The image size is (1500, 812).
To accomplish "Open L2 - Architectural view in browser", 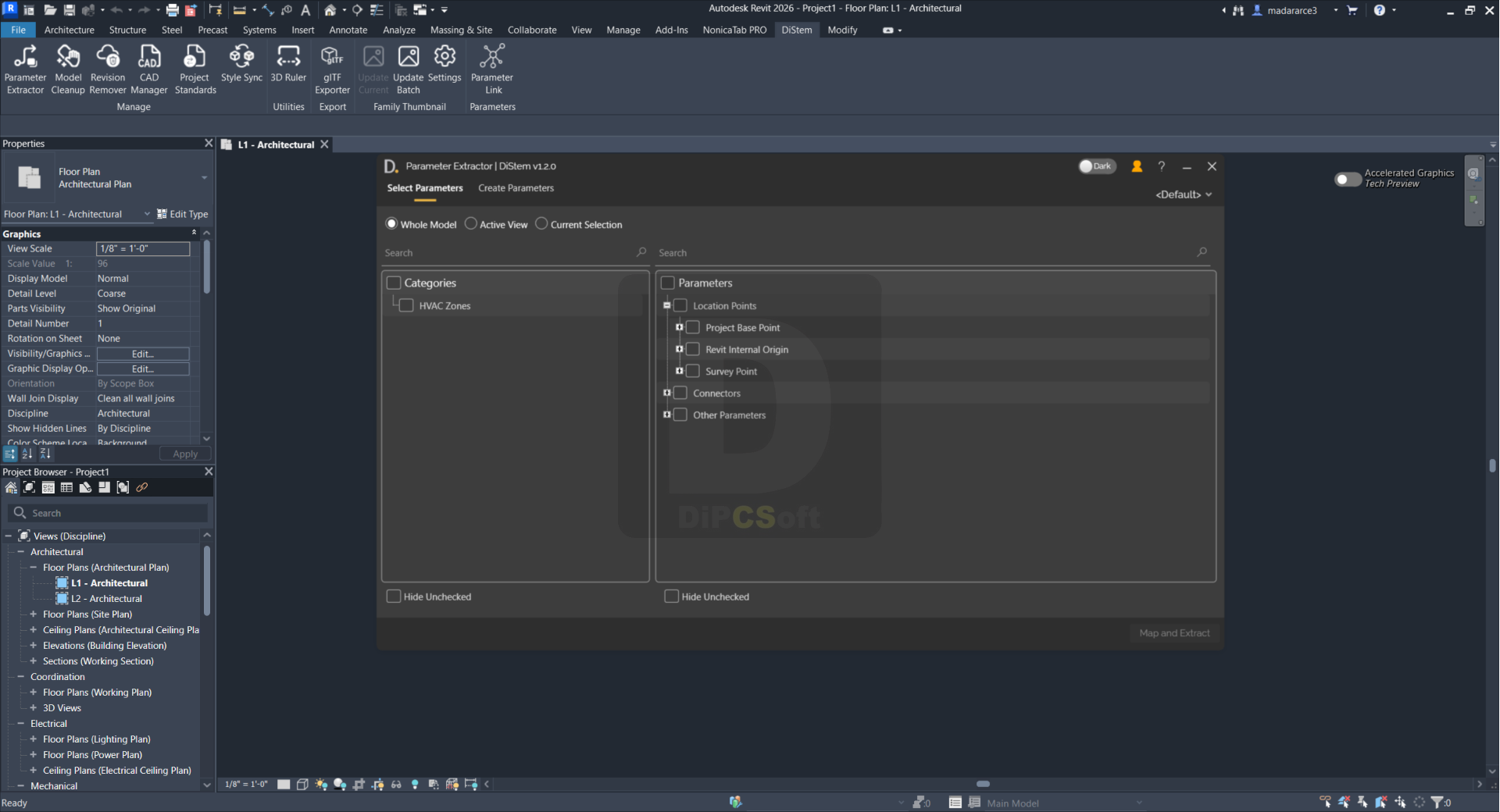I will [106, 599].
